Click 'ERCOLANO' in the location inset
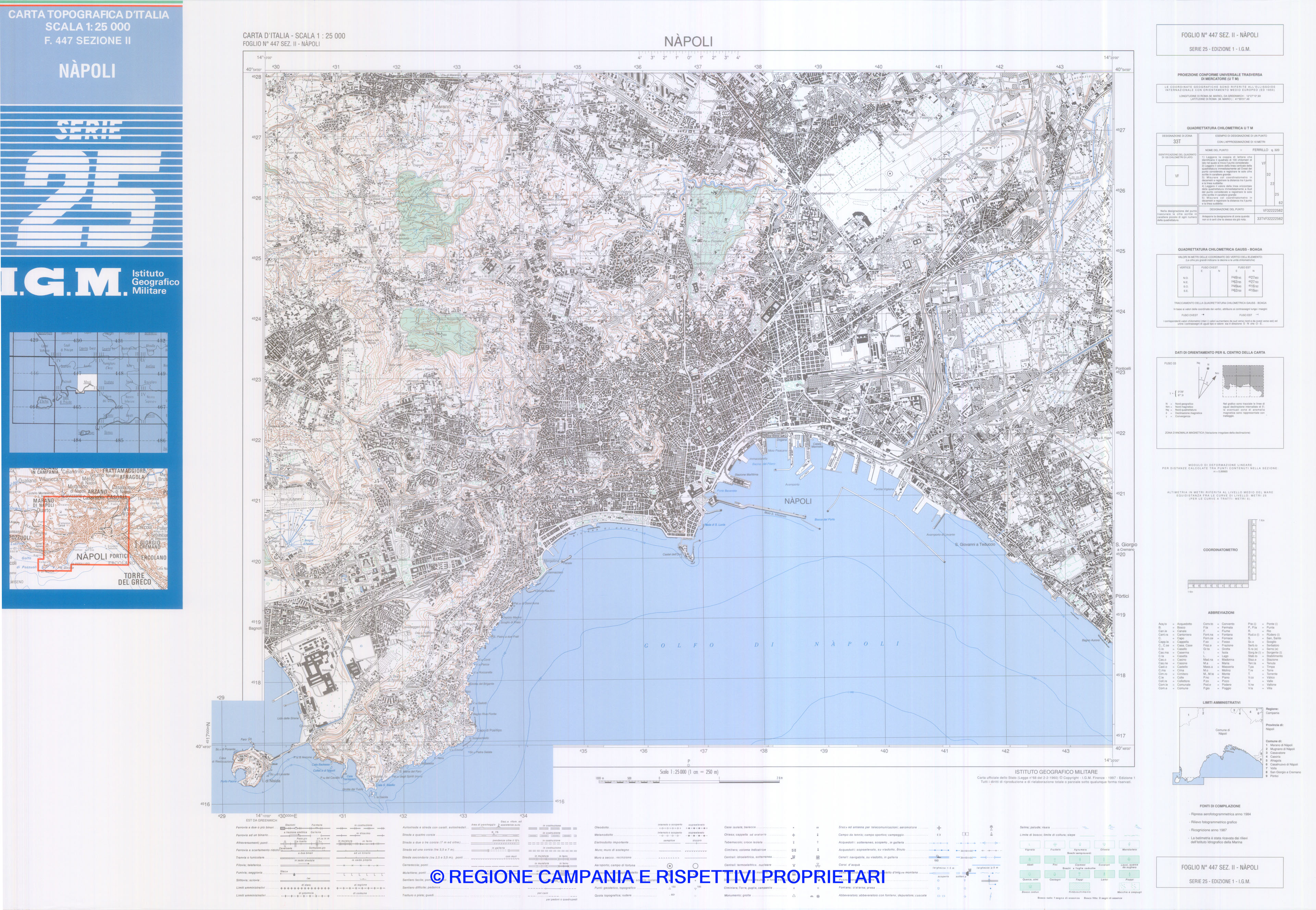The height and width of the screenshot is (910, 1316). 154,558
